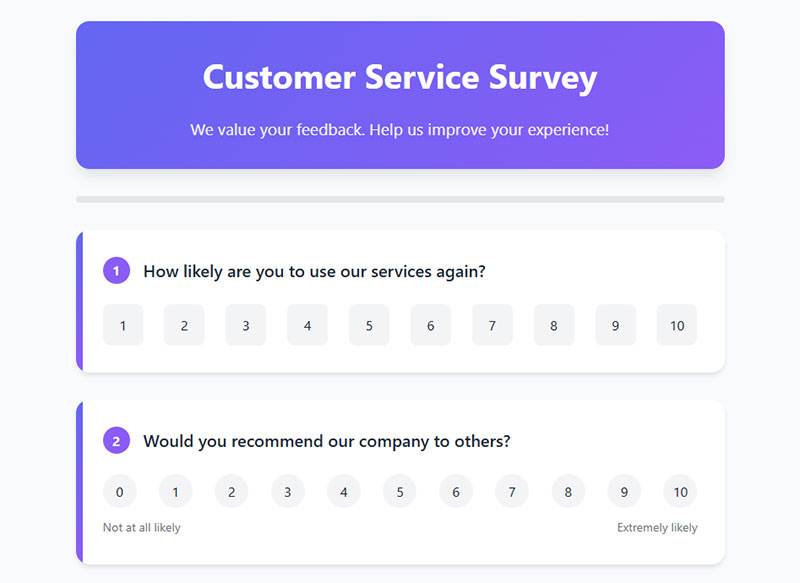The height and width of the screenshot is (583, 800).
Task: Select rating 10 for using services again
Action: point(677,325)
